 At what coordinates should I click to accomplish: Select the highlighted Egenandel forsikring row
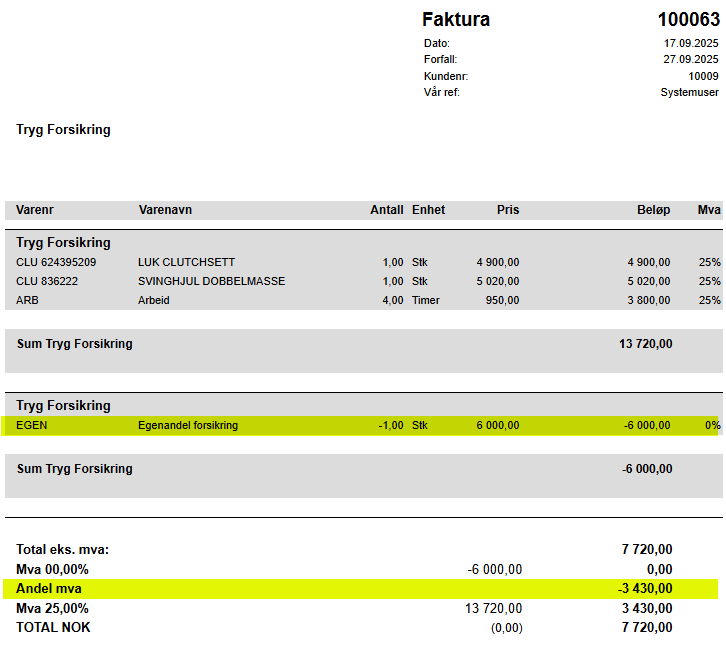[x=360, y=425]
